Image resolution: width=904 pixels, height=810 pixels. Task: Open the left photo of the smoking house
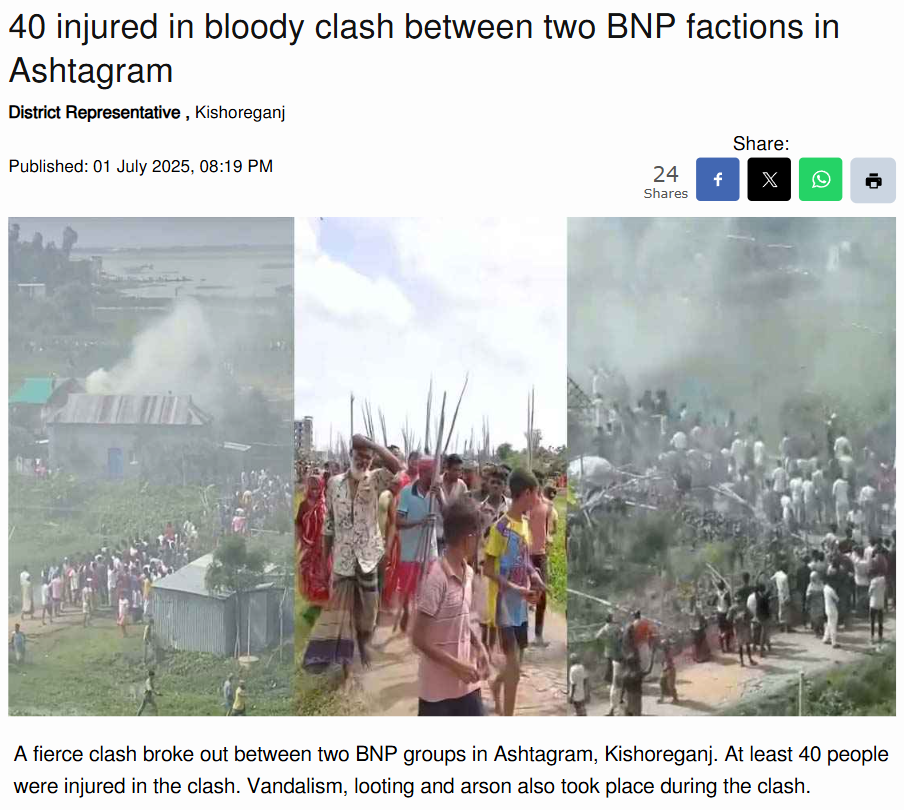pos(151,466)
